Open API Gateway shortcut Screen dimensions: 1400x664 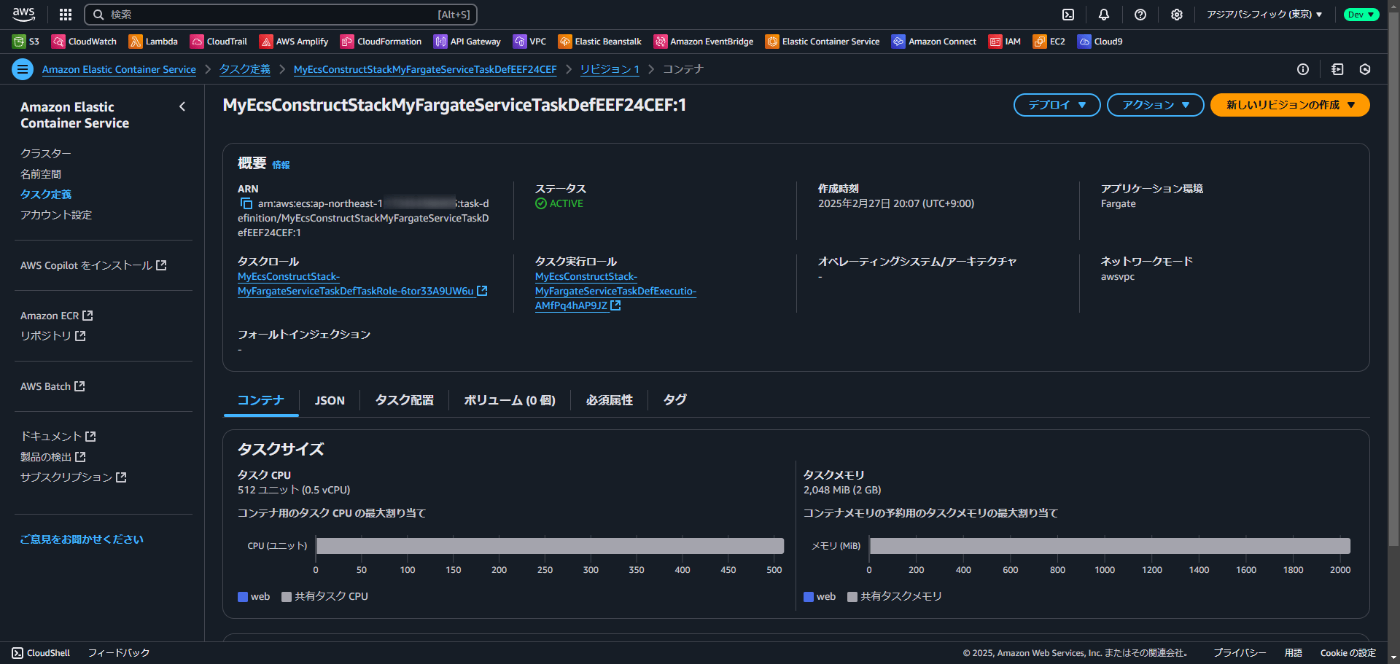tap(467, 42)
